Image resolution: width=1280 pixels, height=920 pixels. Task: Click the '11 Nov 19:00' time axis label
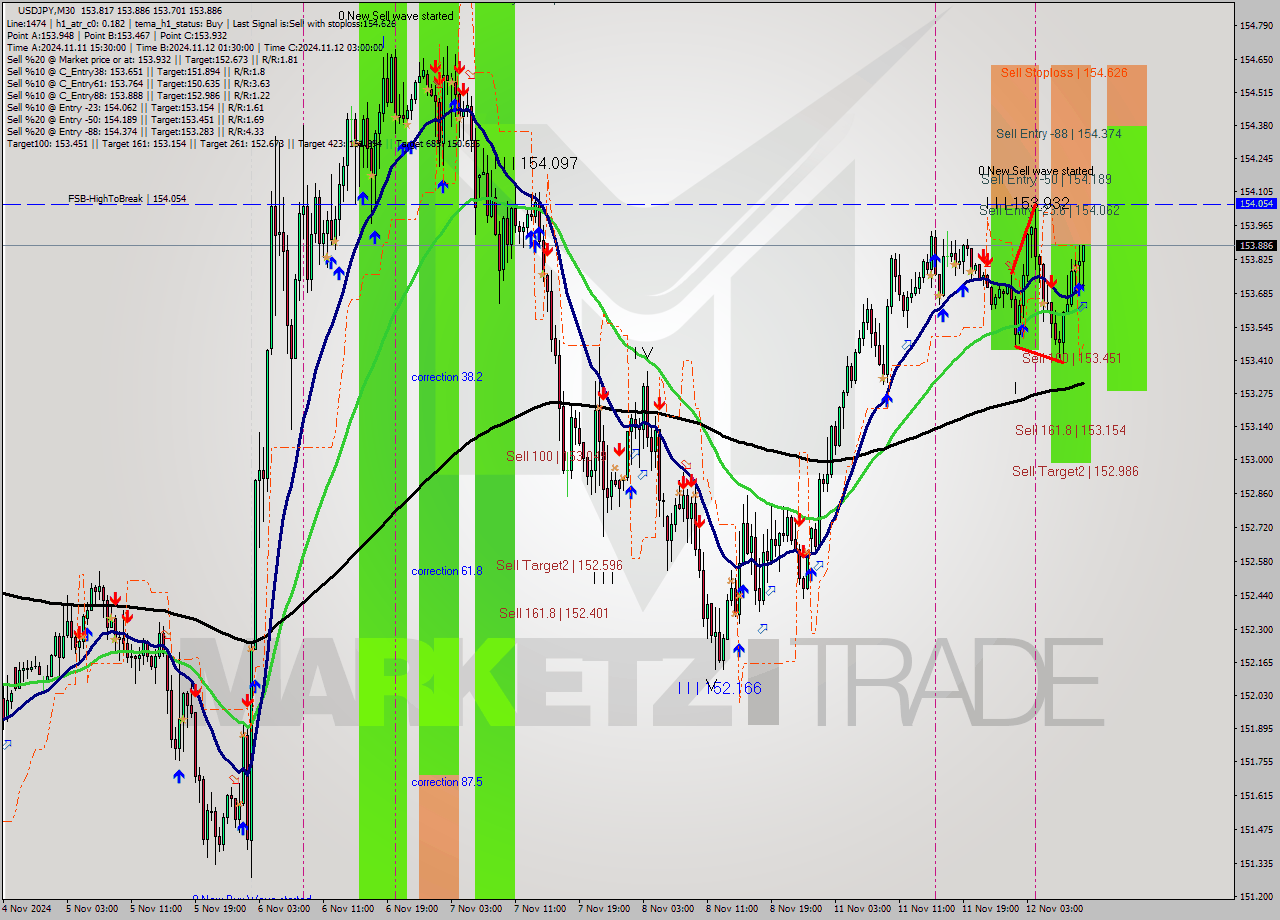990,909
